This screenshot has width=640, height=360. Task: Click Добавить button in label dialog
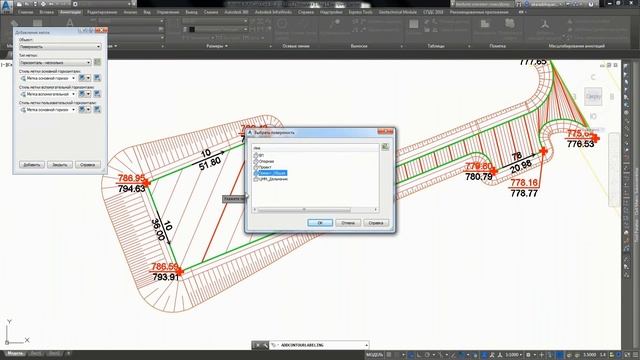click(31, 164)
